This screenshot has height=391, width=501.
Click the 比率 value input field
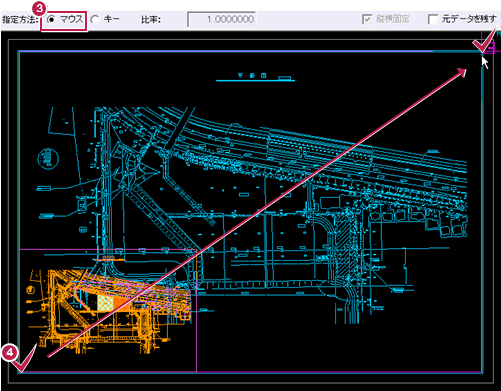click(222, 19)
